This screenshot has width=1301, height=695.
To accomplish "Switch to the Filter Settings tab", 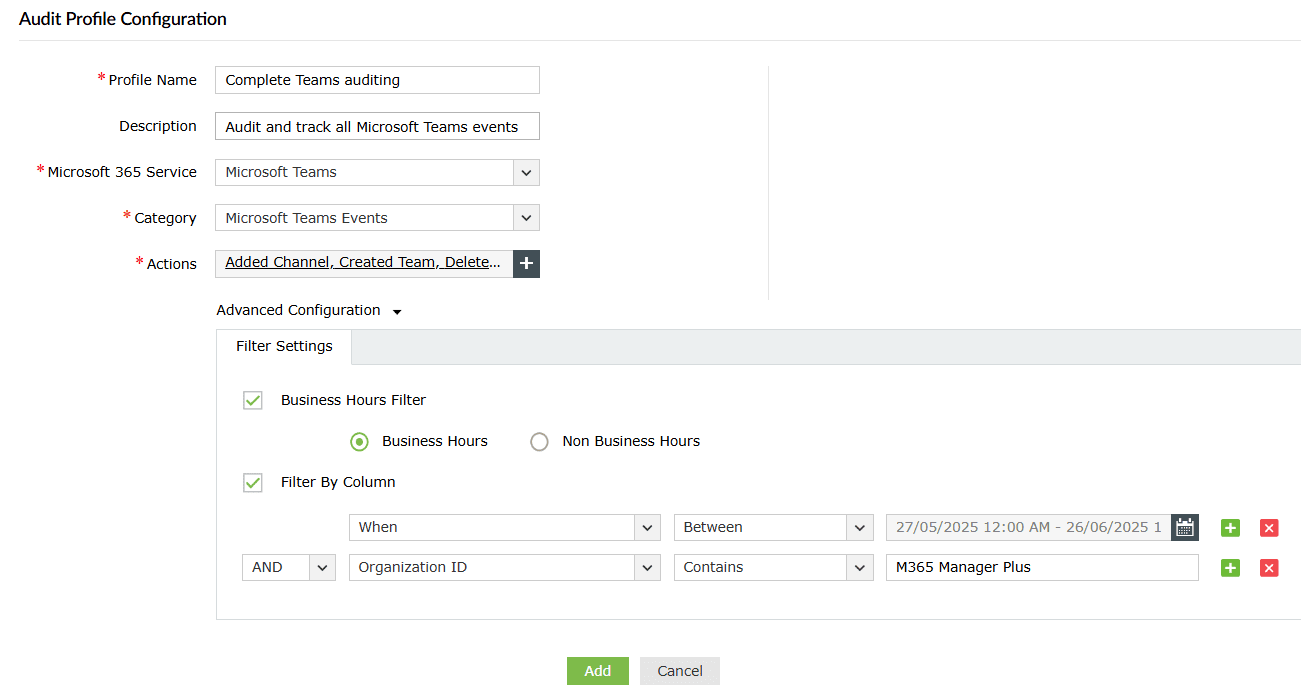I will pos(284,346).
